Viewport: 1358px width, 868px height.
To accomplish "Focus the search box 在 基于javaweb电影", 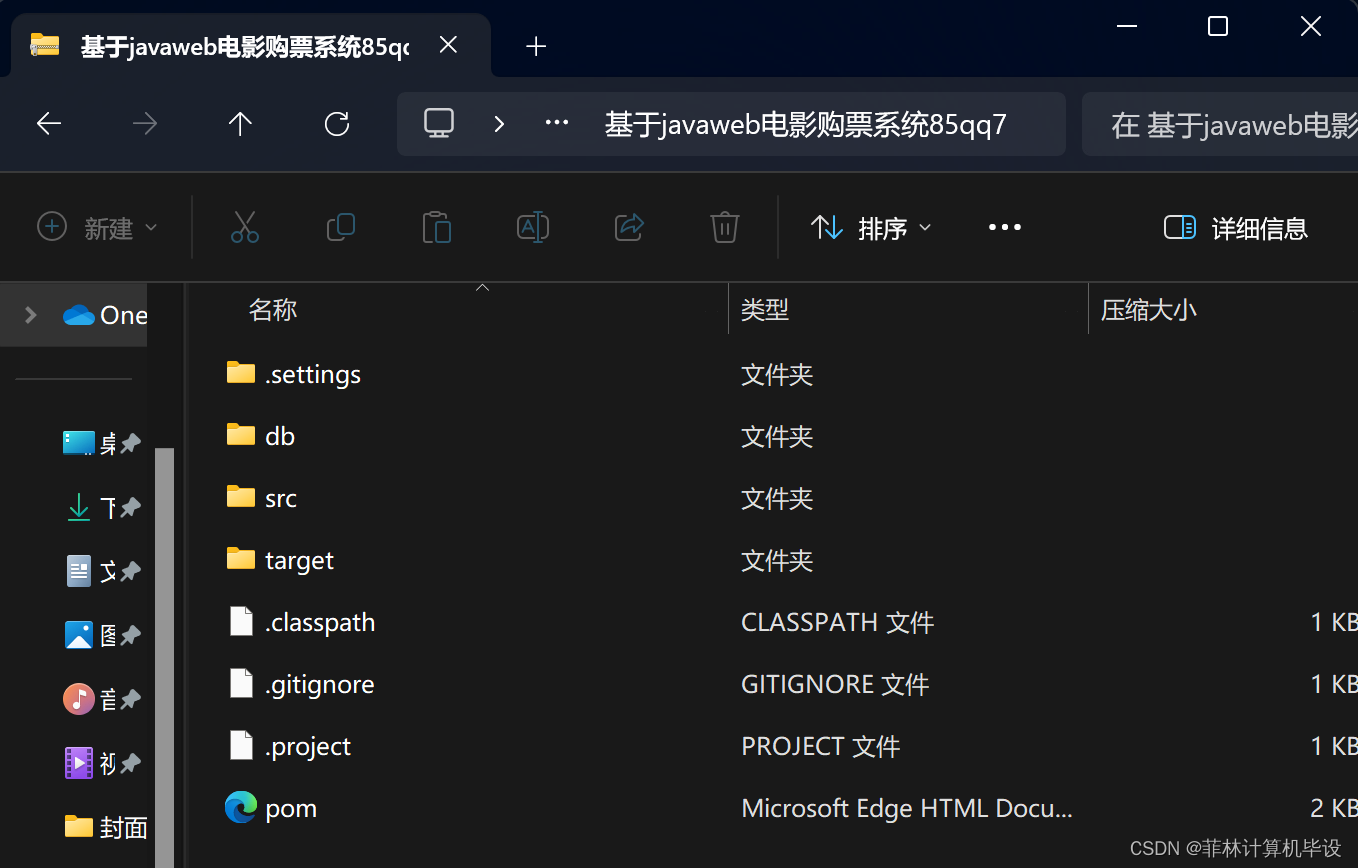I will point(1220,125).
